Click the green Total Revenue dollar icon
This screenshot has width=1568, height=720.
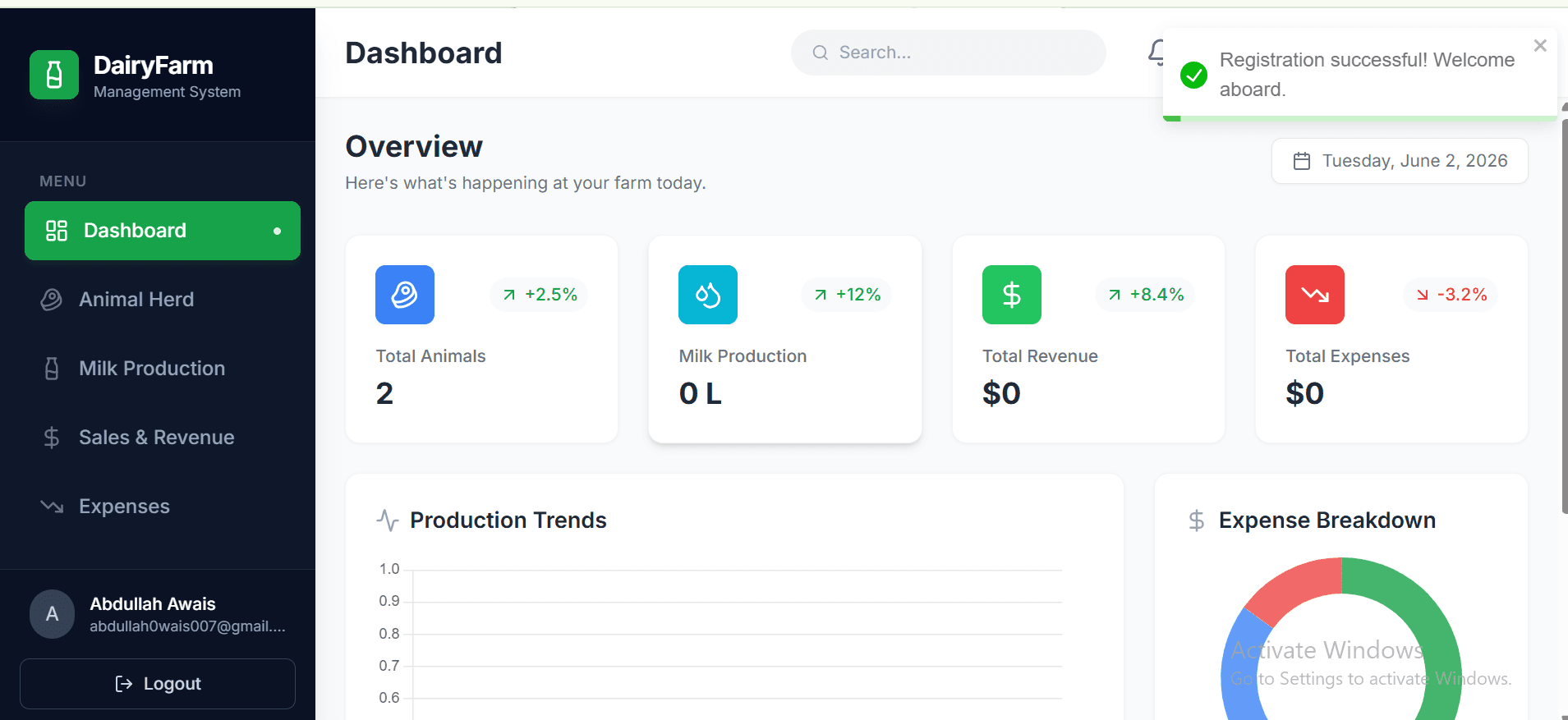click(x=1012, y=295)
